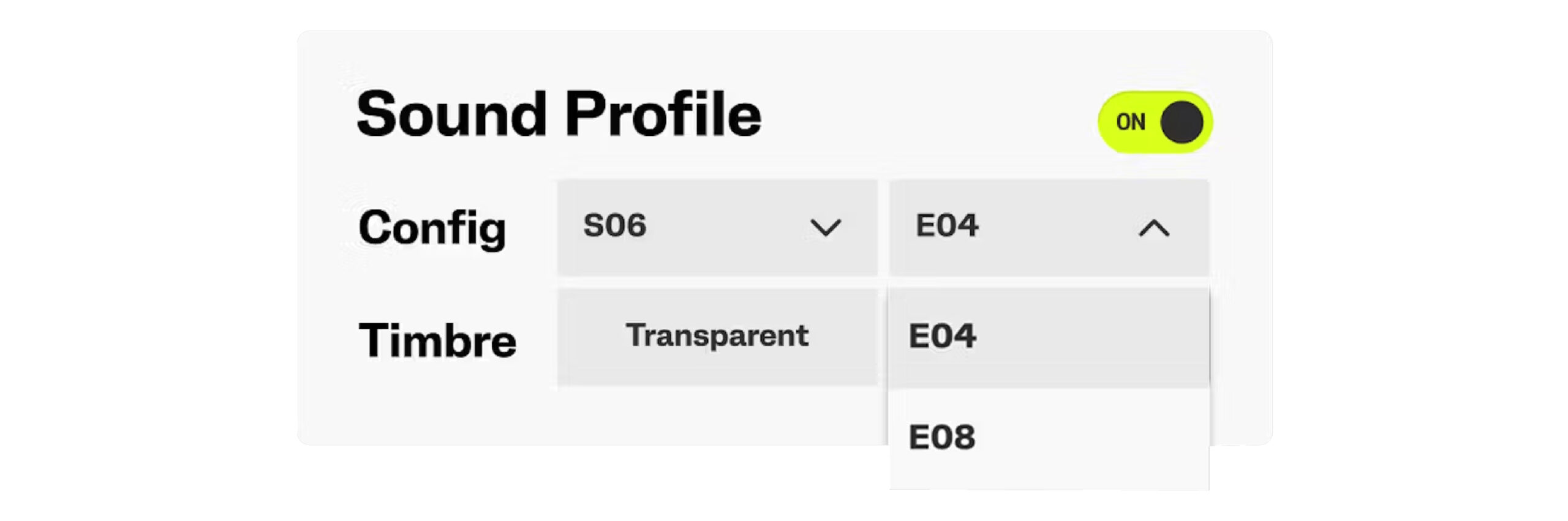The width and height of the screenshot is (1568, 521).
Task: Turn off the Sound Profile switch
Action: coord(1155,122)
